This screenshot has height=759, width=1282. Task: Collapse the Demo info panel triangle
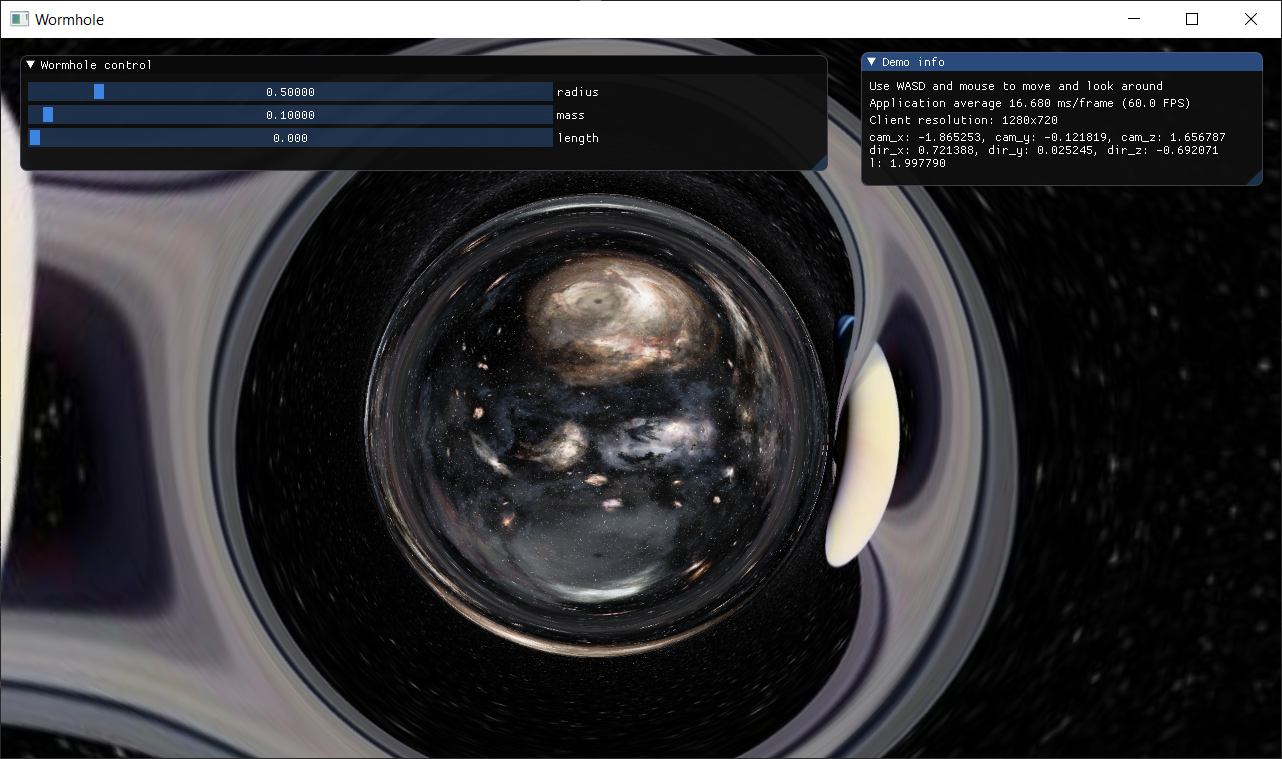click(872, 62)
